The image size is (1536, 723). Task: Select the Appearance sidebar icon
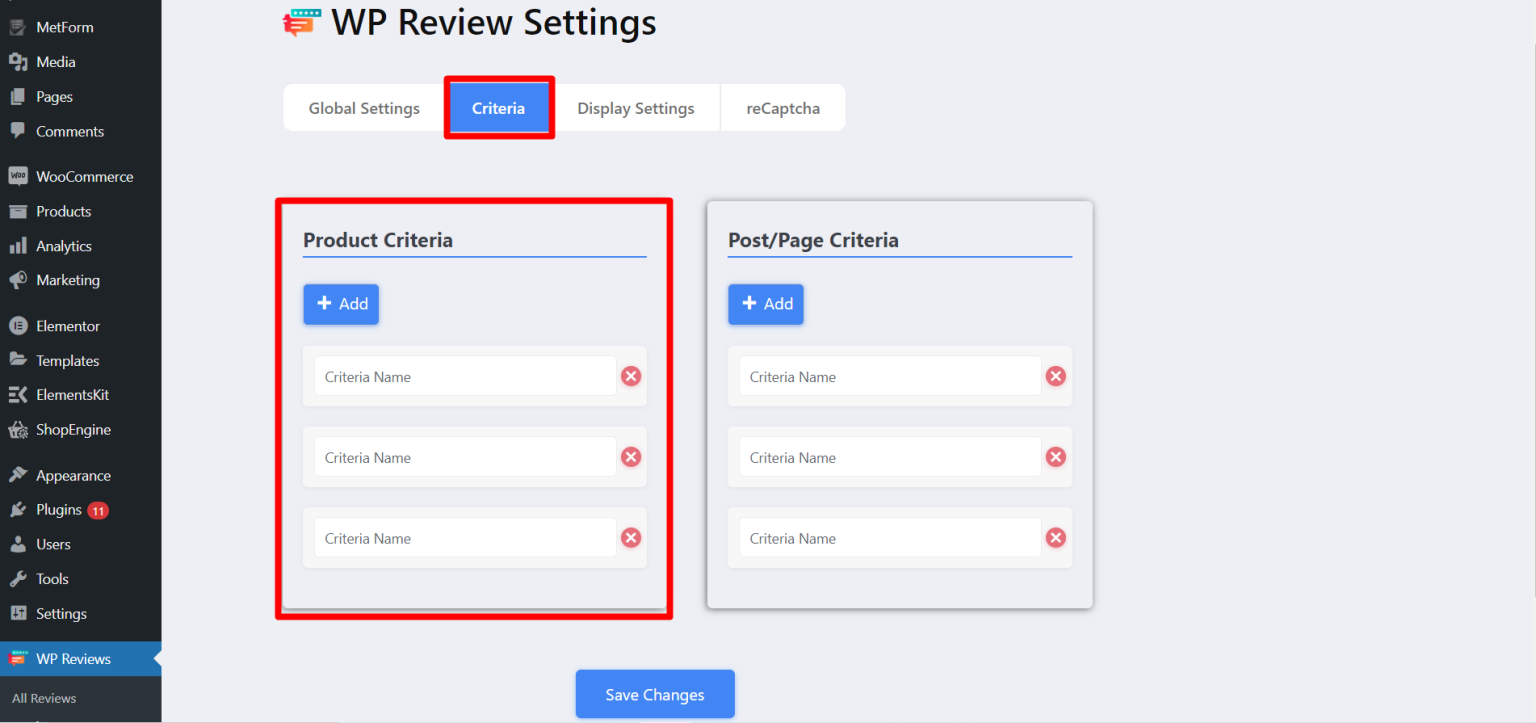[20, 474]
